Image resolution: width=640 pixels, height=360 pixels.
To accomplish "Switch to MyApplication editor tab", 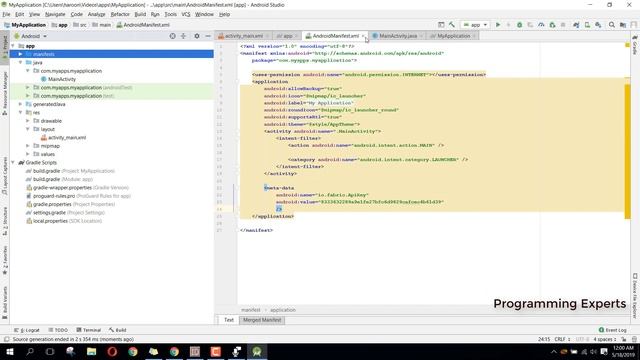I will 453,36.
